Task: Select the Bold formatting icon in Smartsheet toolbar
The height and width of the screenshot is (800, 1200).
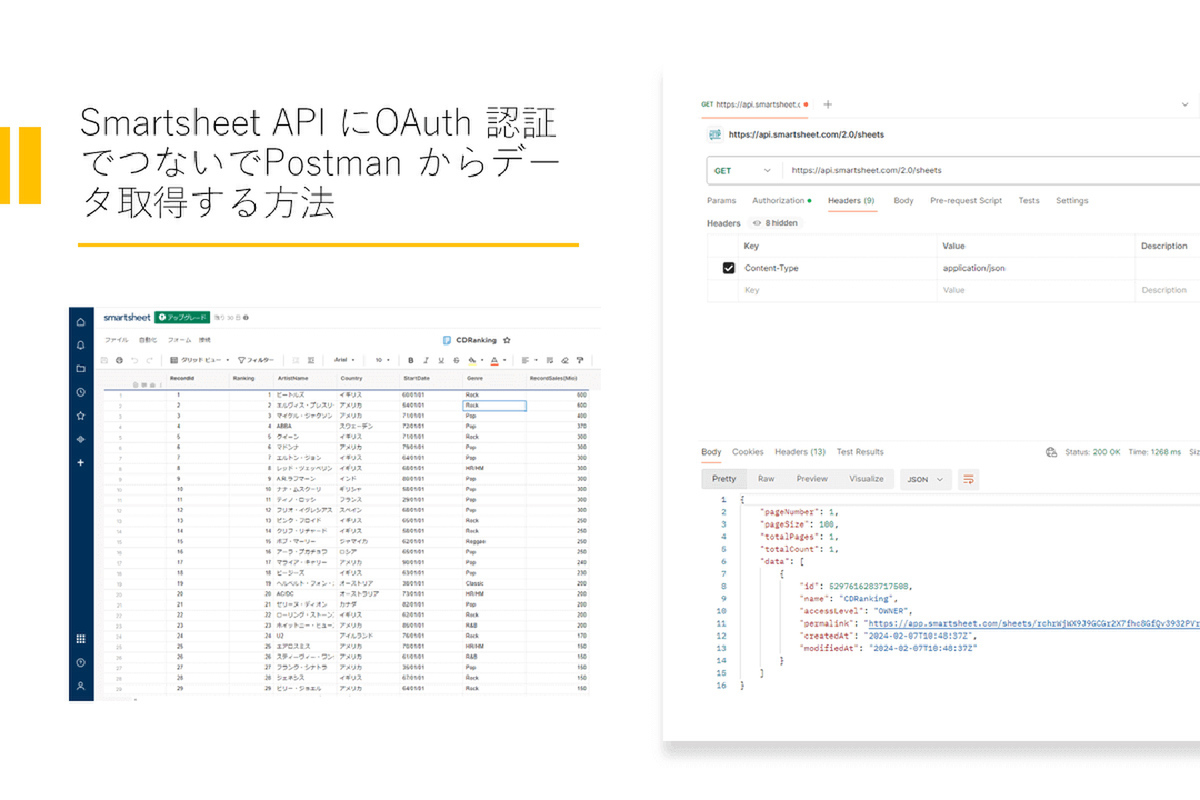Action: 411,360
